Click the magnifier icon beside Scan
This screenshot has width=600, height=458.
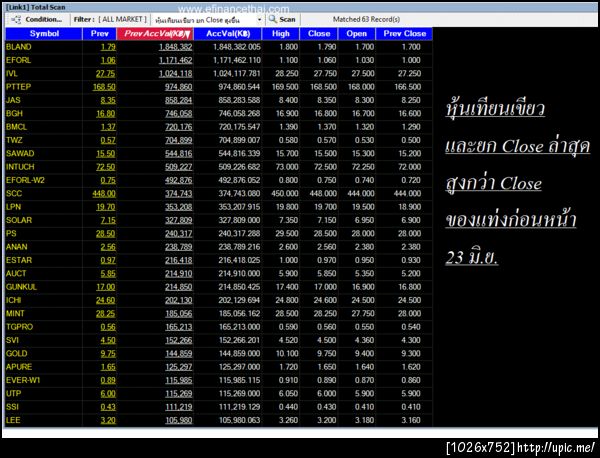(272, 19)
